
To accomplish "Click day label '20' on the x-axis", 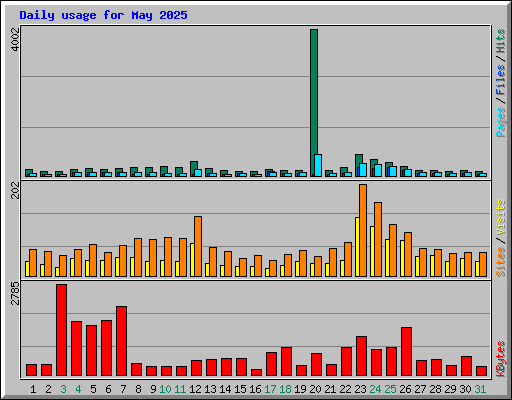I will (315, 389).
